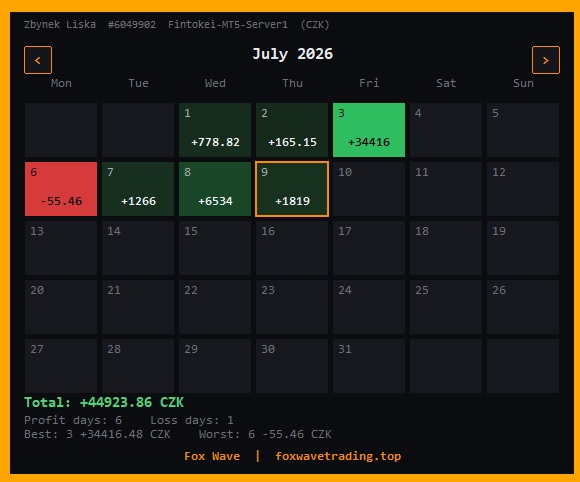Click the Fox Wave brand text
The image size is (580, 482).
point(212,456)
